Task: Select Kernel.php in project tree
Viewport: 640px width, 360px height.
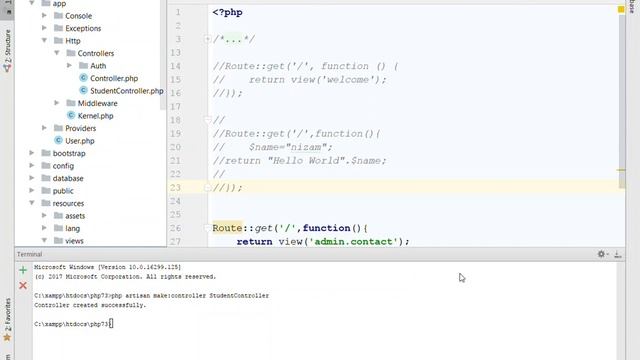Action: tap(96, 116)
